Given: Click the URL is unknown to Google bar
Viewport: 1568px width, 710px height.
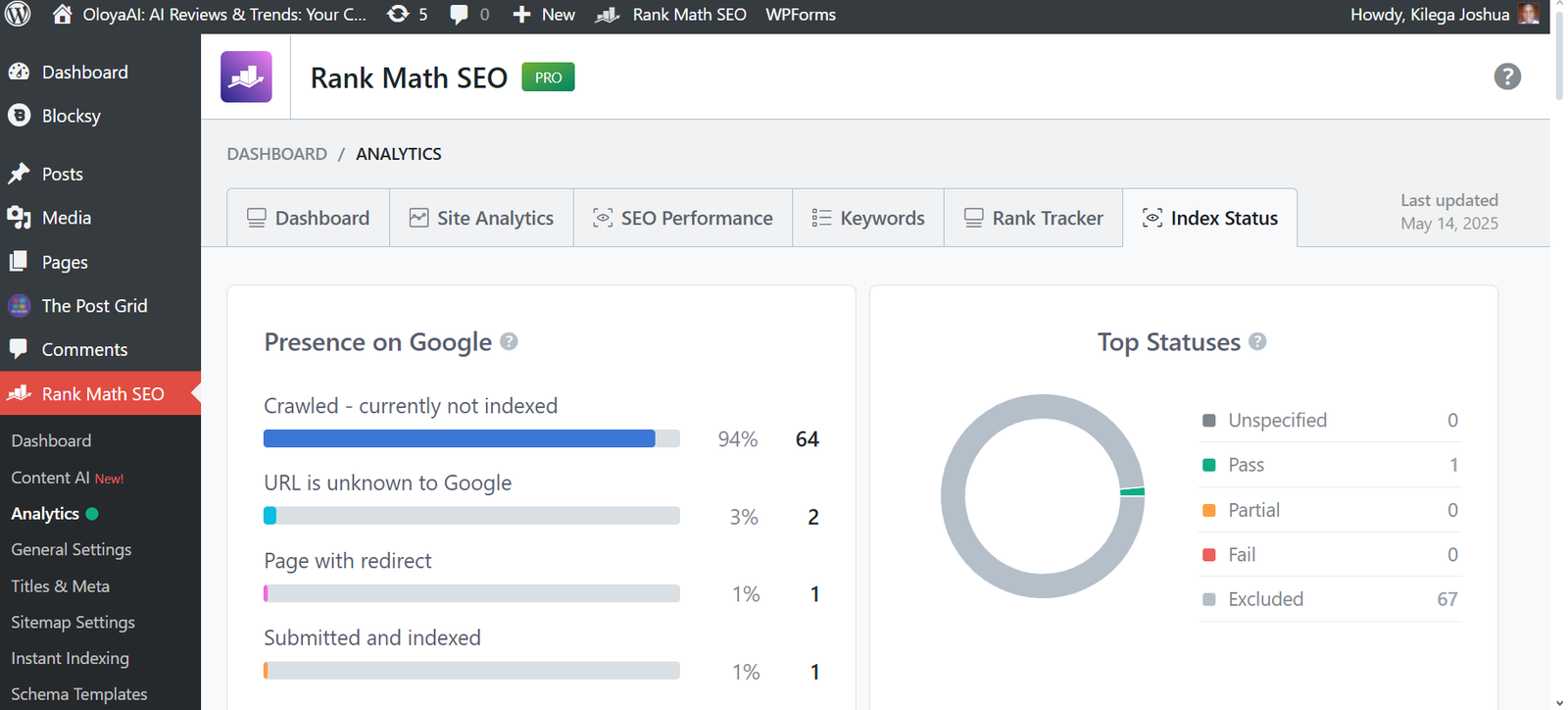Looking at the screenshot, I should pos(471,516).
